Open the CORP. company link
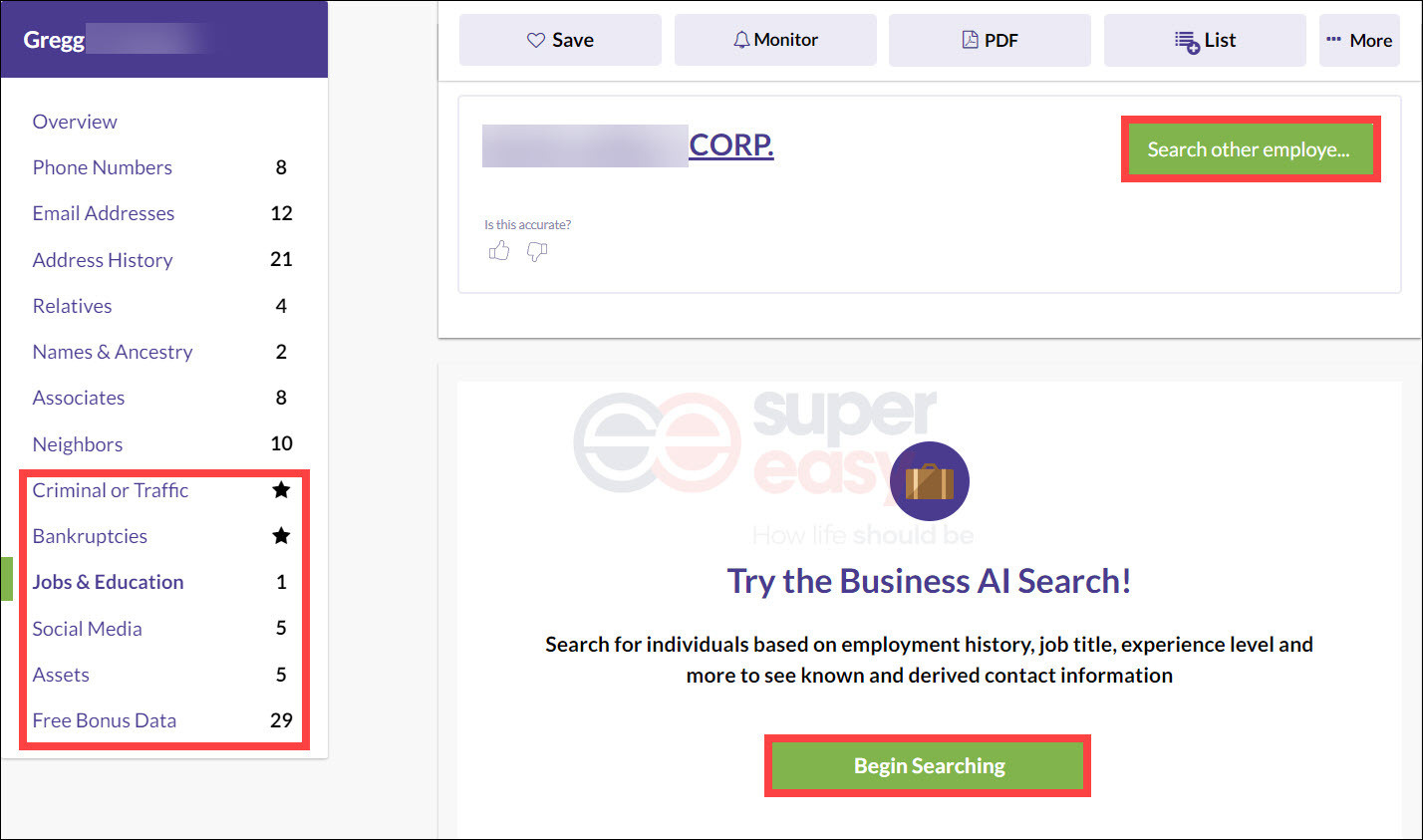This screenshot has width=1423, height=840. point(731,145)
